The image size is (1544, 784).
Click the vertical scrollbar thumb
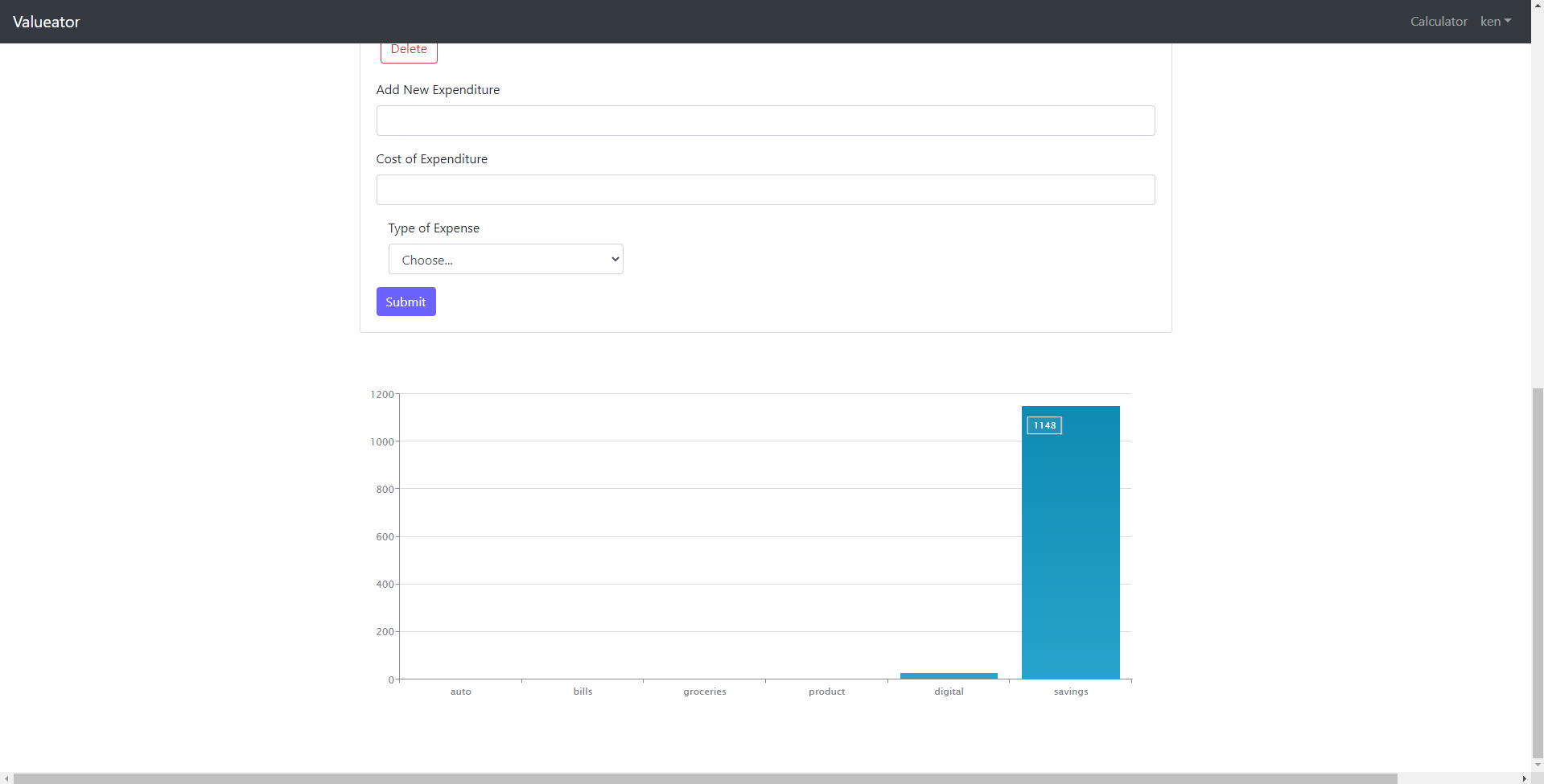tap(1538, 572)
